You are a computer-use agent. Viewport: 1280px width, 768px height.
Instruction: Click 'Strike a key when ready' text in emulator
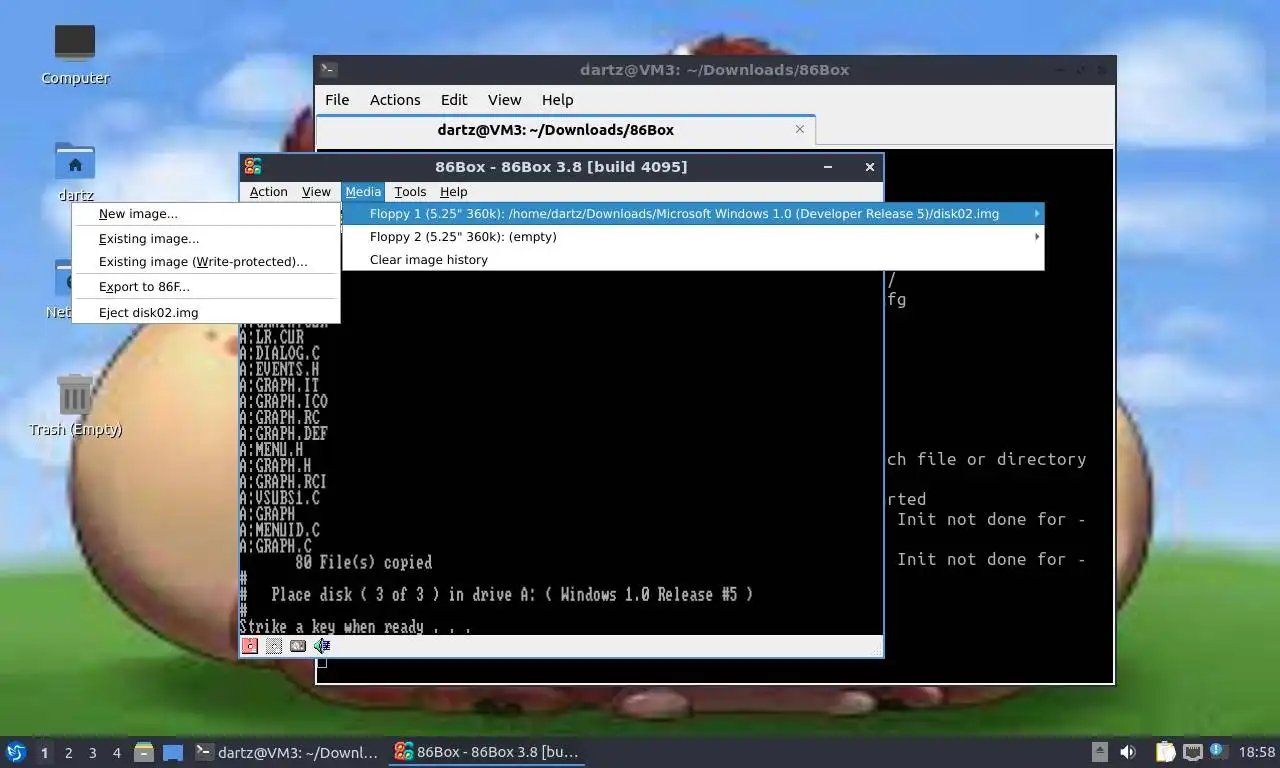click(x=355, y=627)
